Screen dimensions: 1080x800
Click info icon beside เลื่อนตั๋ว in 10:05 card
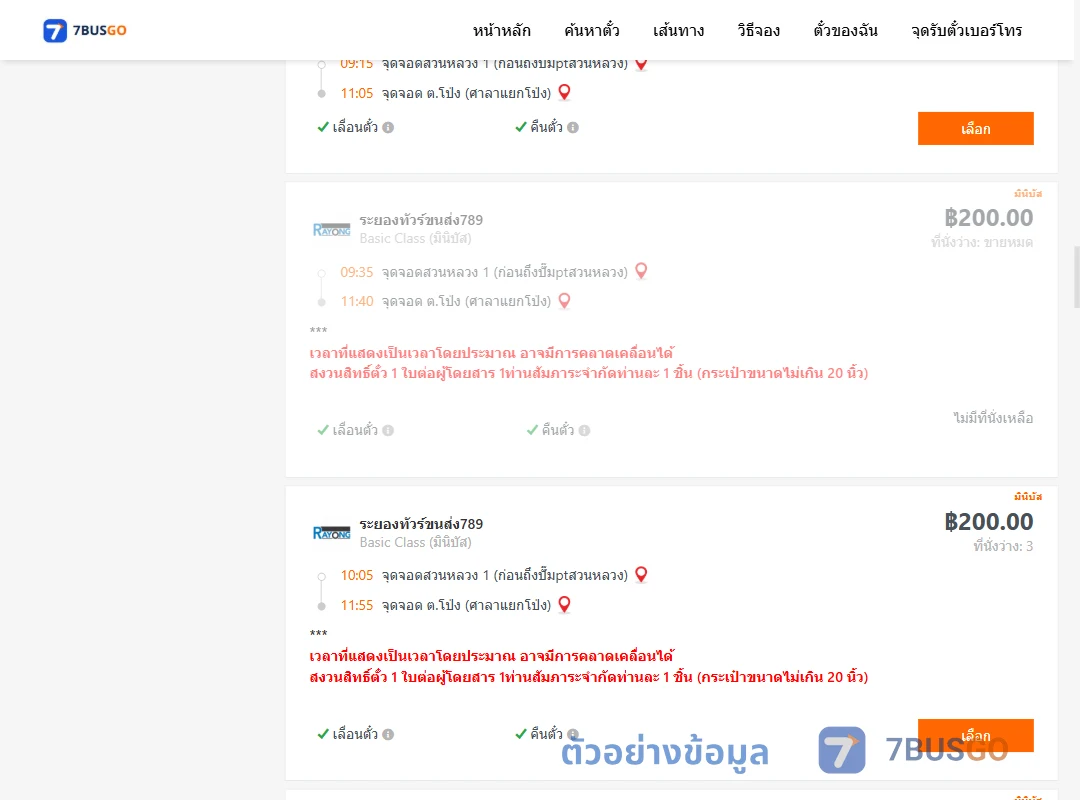coord(388,735)
